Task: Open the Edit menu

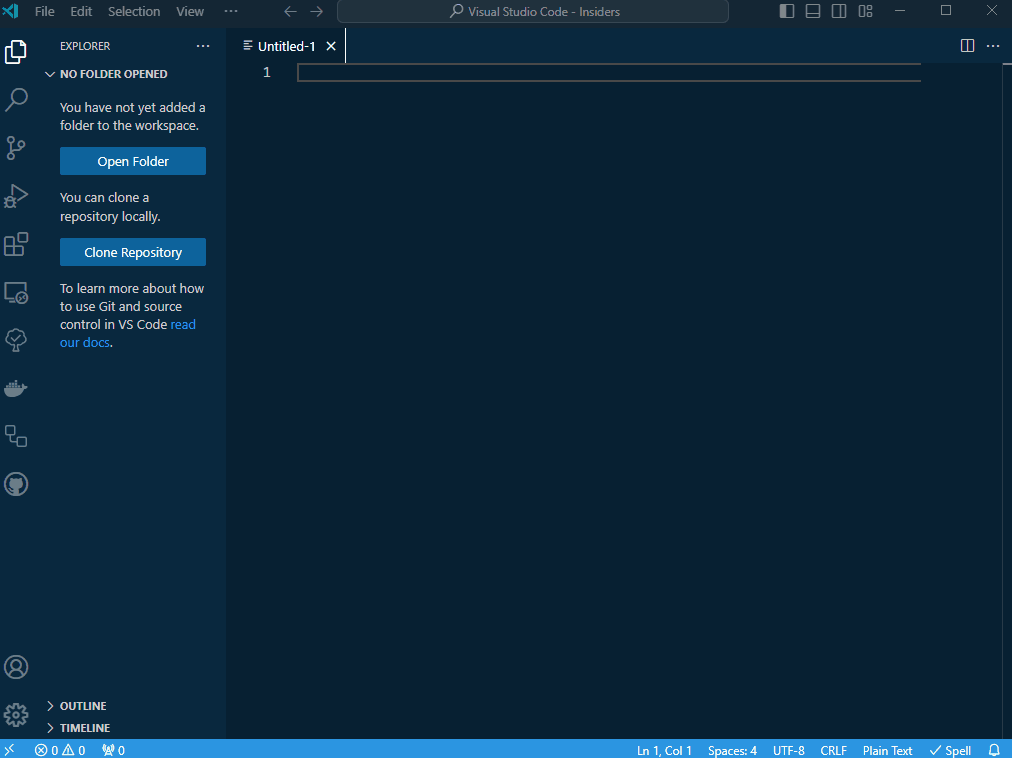Action: [81, 11]
